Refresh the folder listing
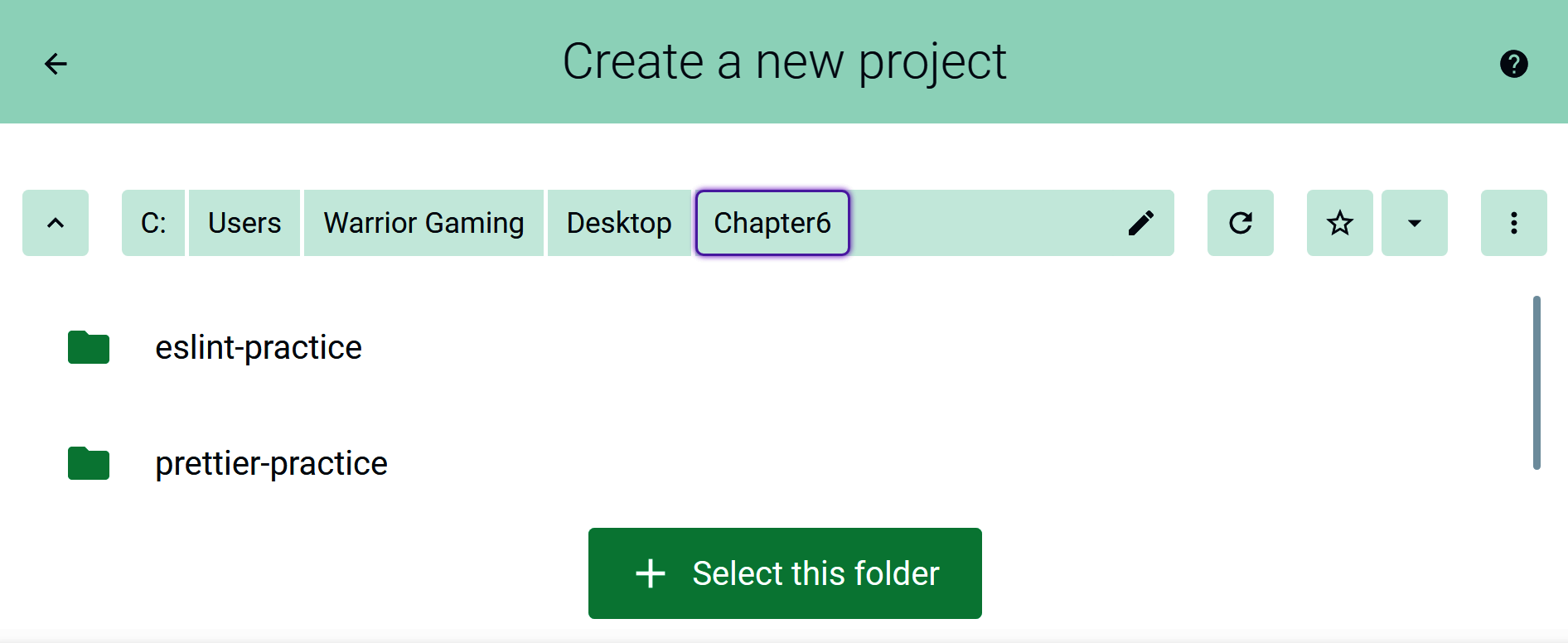This screenshot has height=643, width=1568. click(1240, 223)
